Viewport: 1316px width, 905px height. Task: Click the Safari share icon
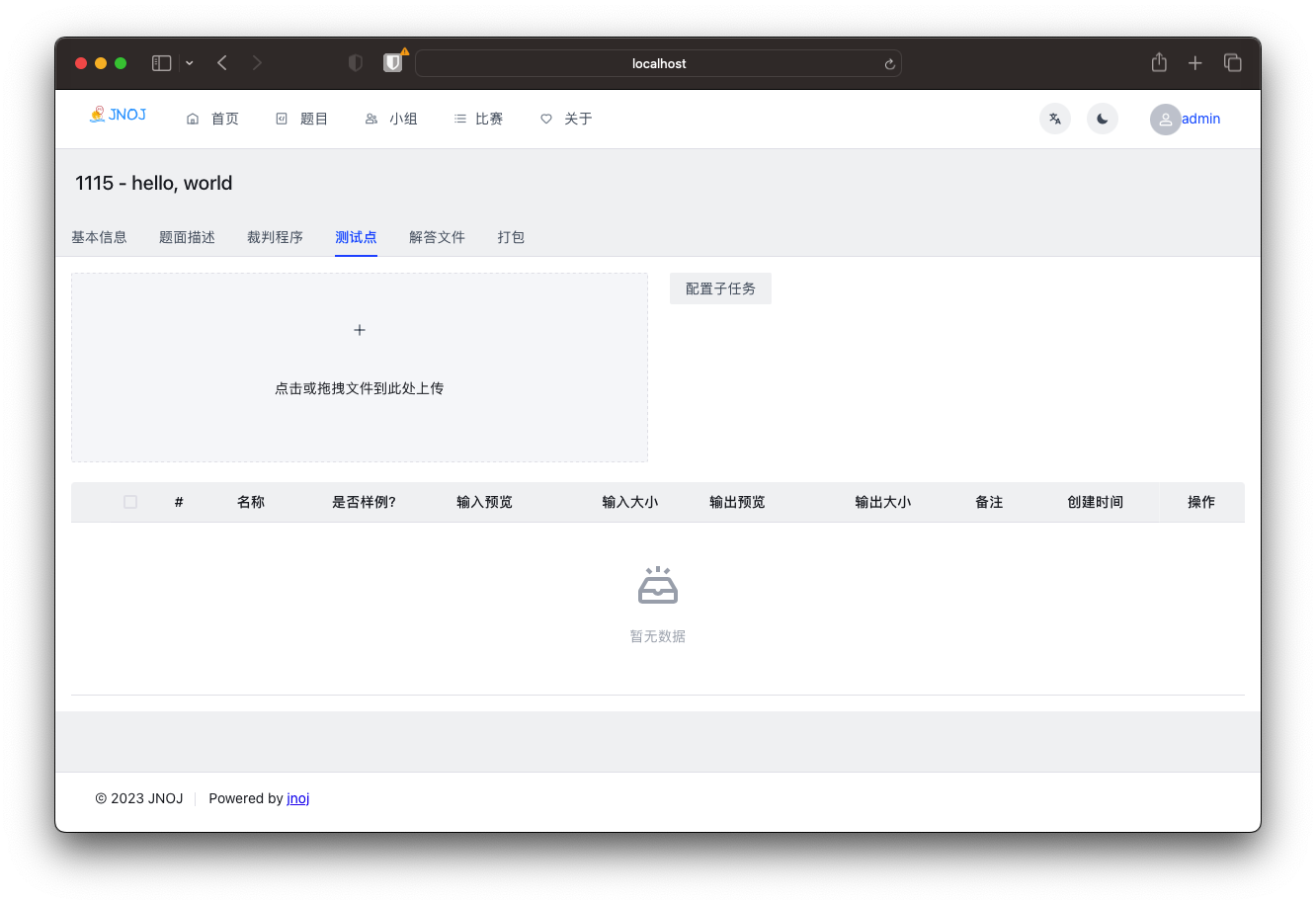[1159, 62]
